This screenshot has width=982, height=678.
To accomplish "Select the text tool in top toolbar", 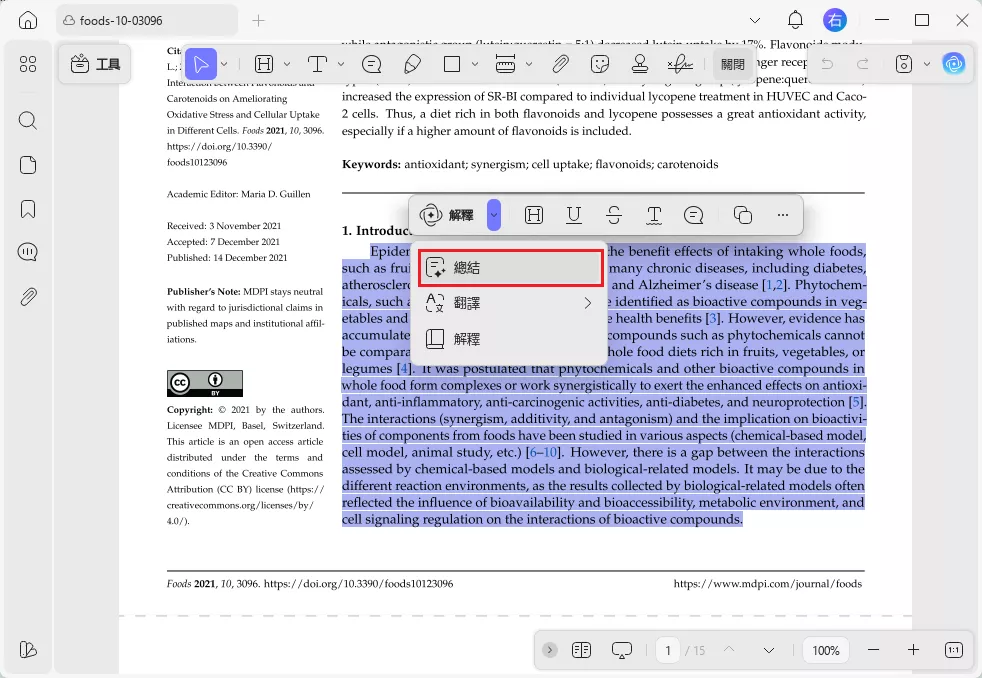I will pos(318,64).
